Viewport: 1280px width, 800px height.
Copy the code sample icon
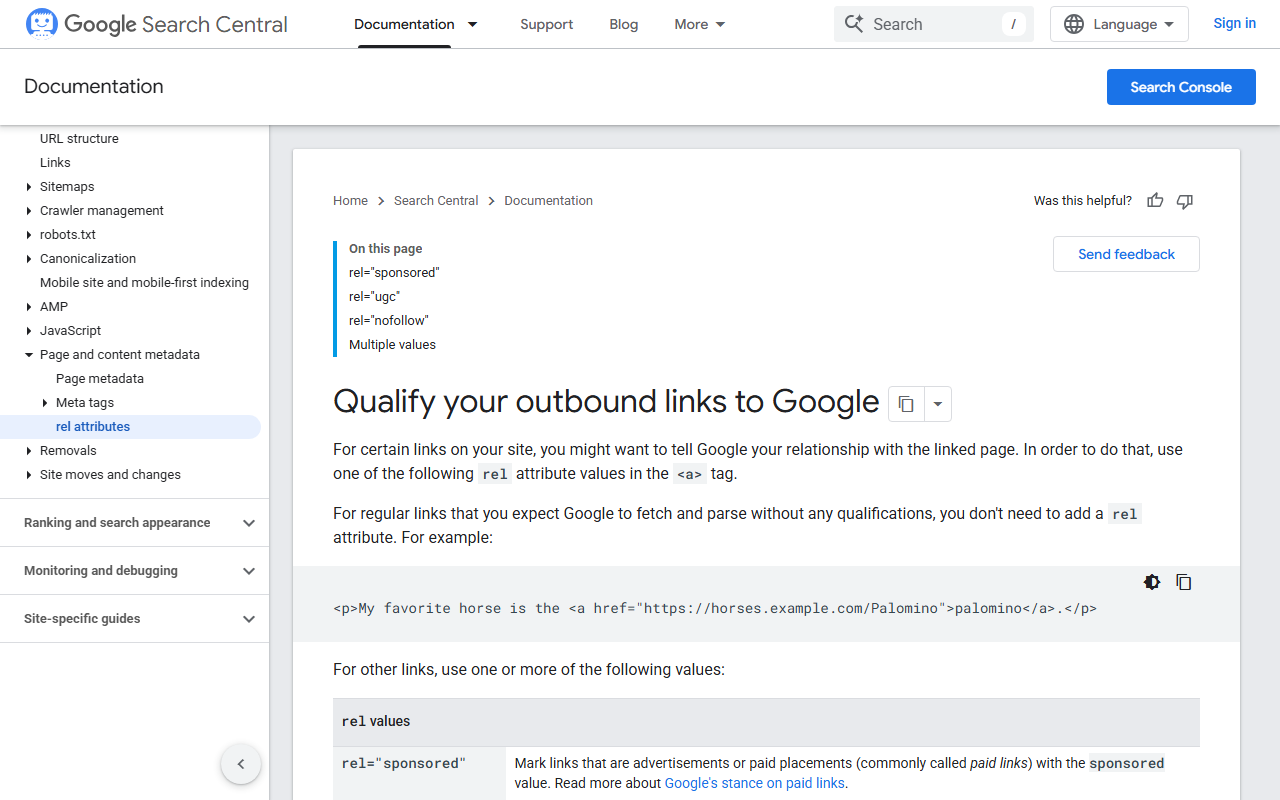[x=1184, y=582]
